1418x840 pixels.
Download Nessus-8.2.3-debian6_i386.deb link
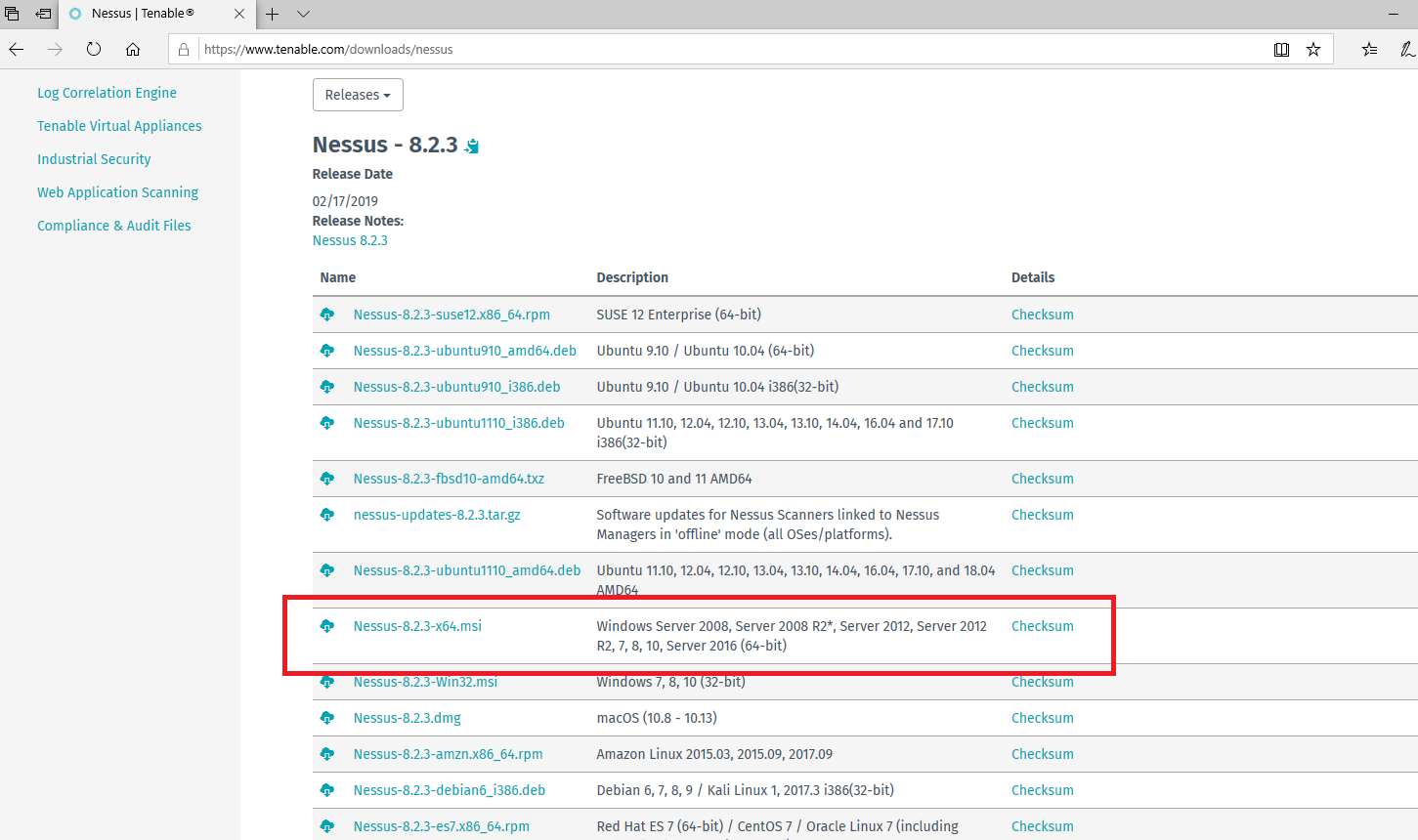(x=450, y=790)
